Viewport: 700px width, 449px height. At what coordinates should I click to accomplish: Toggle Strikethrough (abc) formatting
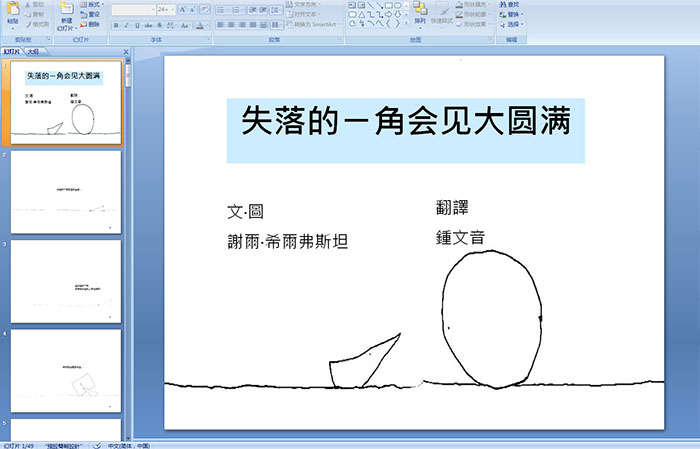(x=148, y=25)
